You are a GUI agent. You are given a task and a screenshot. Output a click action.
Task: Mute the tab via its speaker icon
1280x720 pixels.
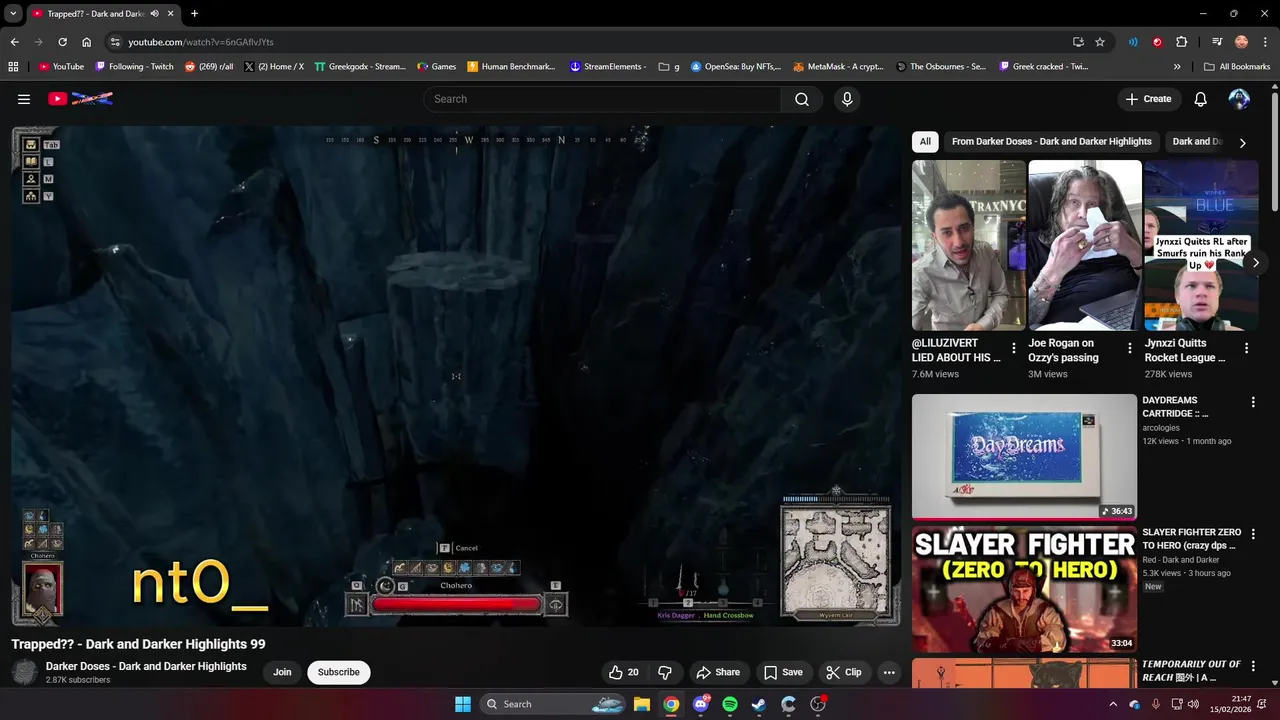pyautogui.click(x=154, y=14)
